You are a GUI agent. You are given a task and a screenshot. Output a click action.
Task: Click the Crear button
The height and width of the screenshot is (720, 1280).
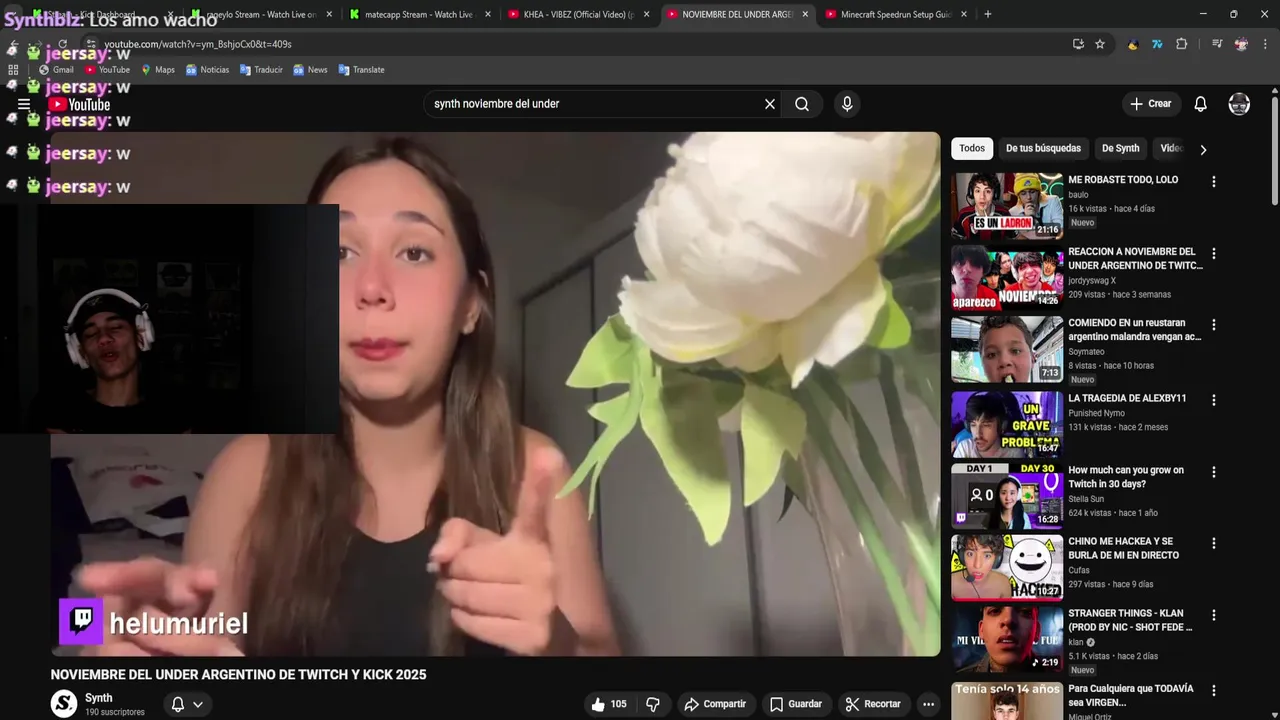pos(1150,104)
